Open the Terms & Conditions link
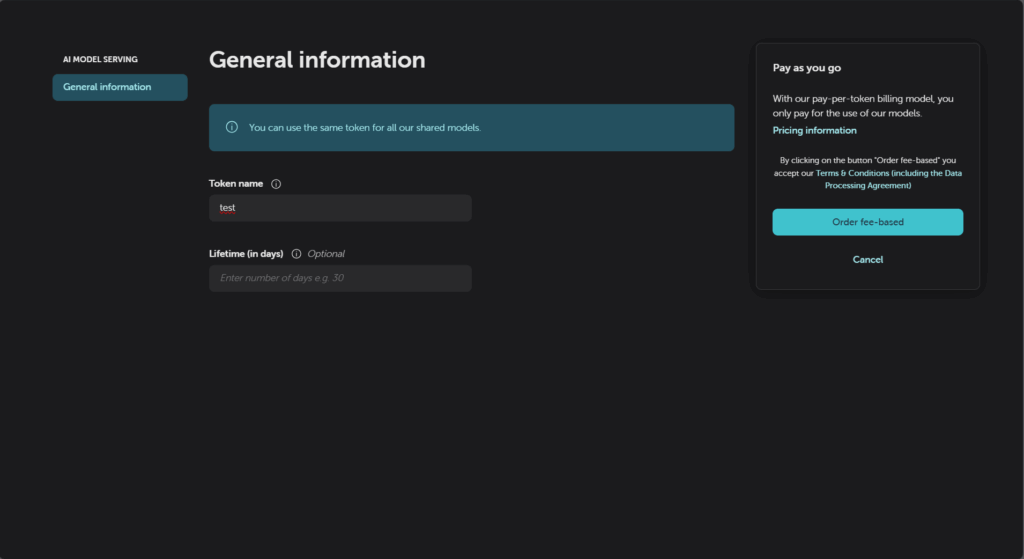1024x559 pixels. point(851,173)
